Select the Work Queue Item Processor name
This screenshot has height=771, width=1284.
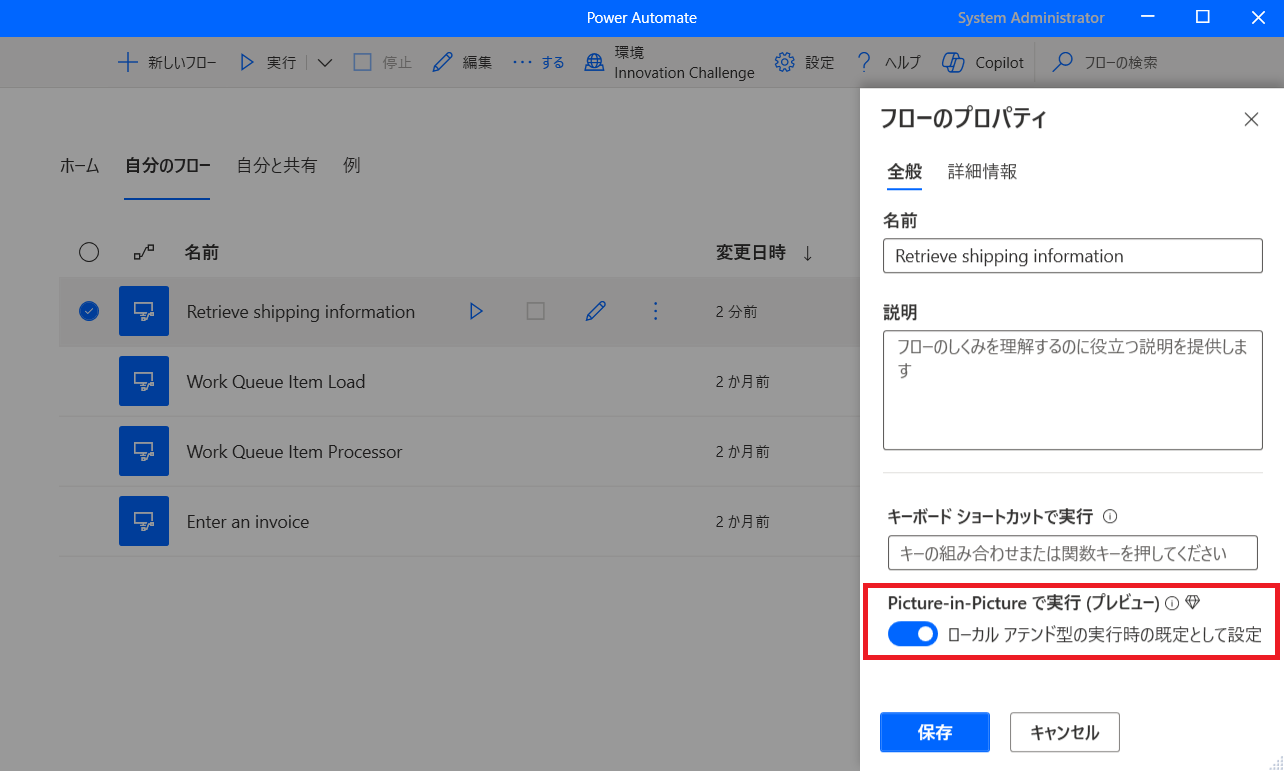[294, 452]
